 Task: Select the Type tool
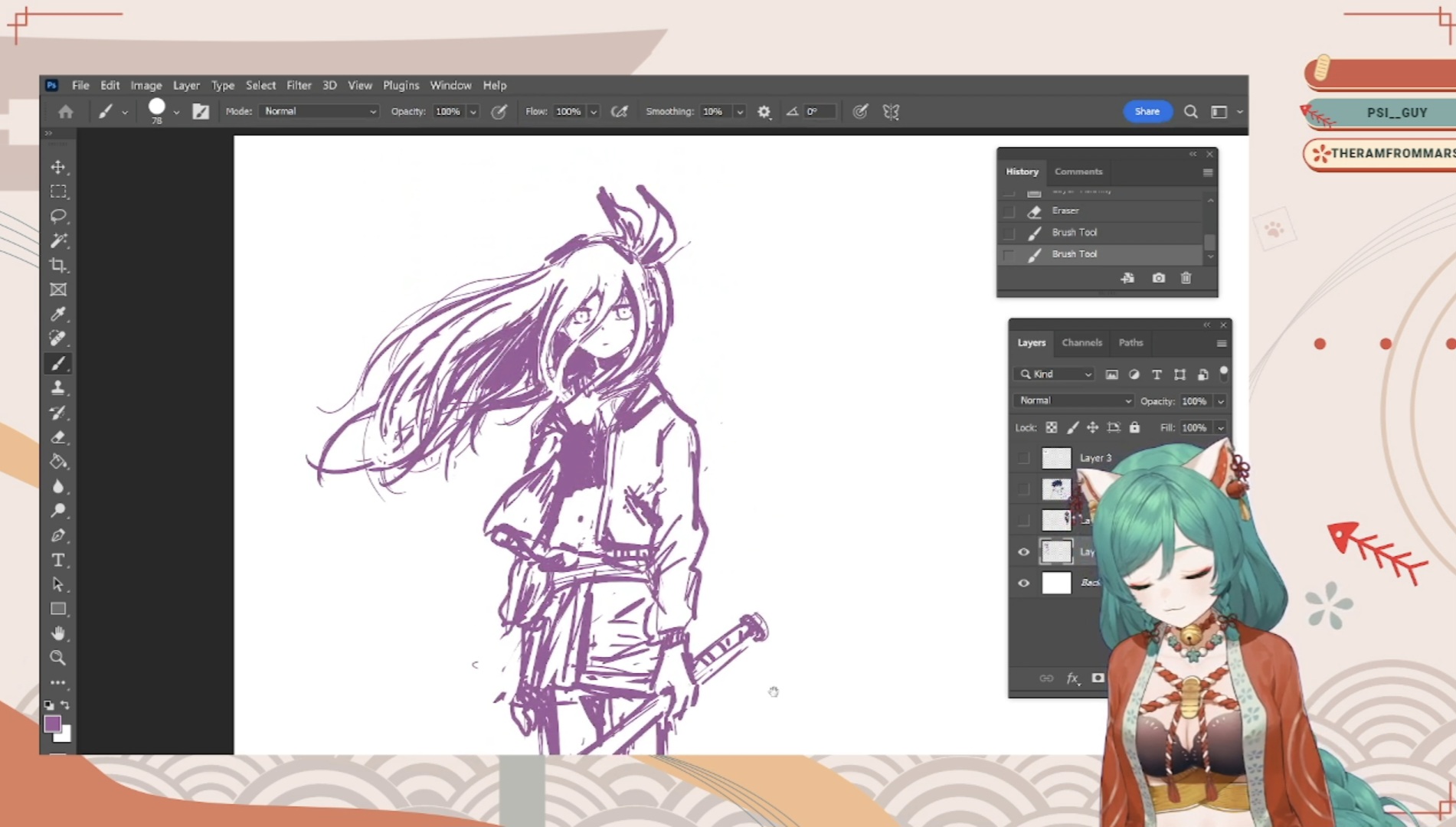click(58, 560)
